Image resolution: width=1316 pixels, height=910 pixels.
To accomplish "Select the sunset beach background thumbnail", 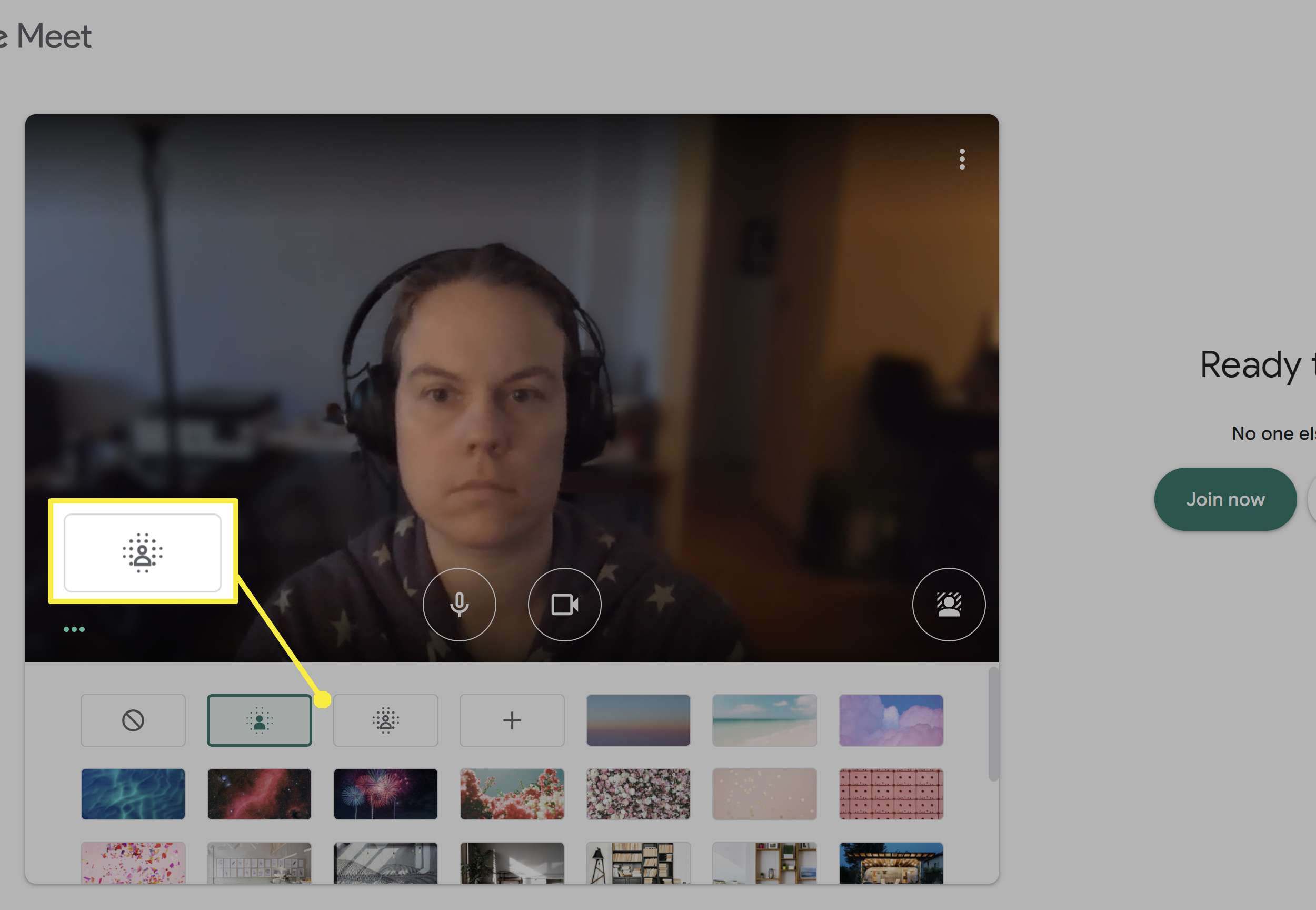I will [x=638, y=720].
